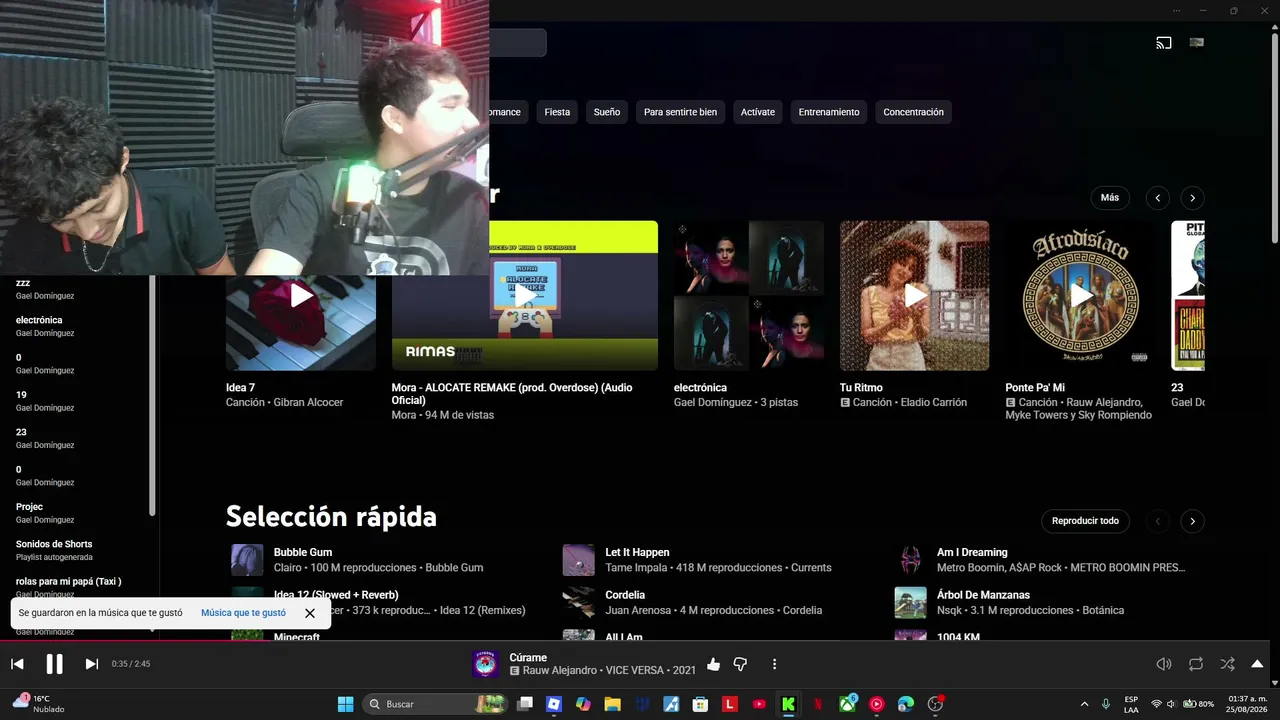
Task: Play the Tu Ritmo card
Action: [x=915, y=296]
